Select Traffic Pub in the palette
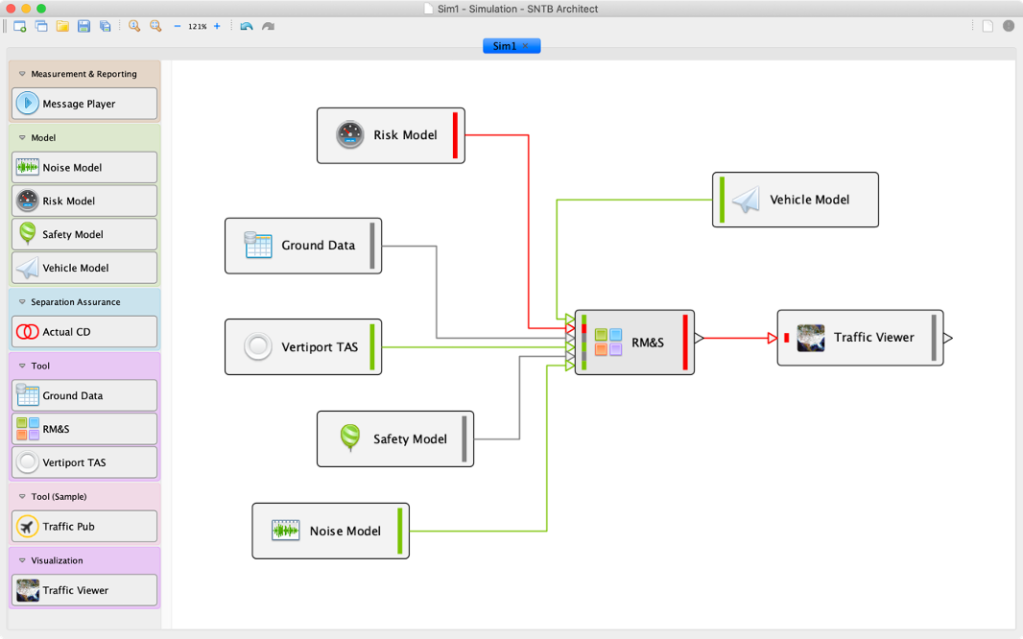The image size is (1023, 639). tap(85, 526)
